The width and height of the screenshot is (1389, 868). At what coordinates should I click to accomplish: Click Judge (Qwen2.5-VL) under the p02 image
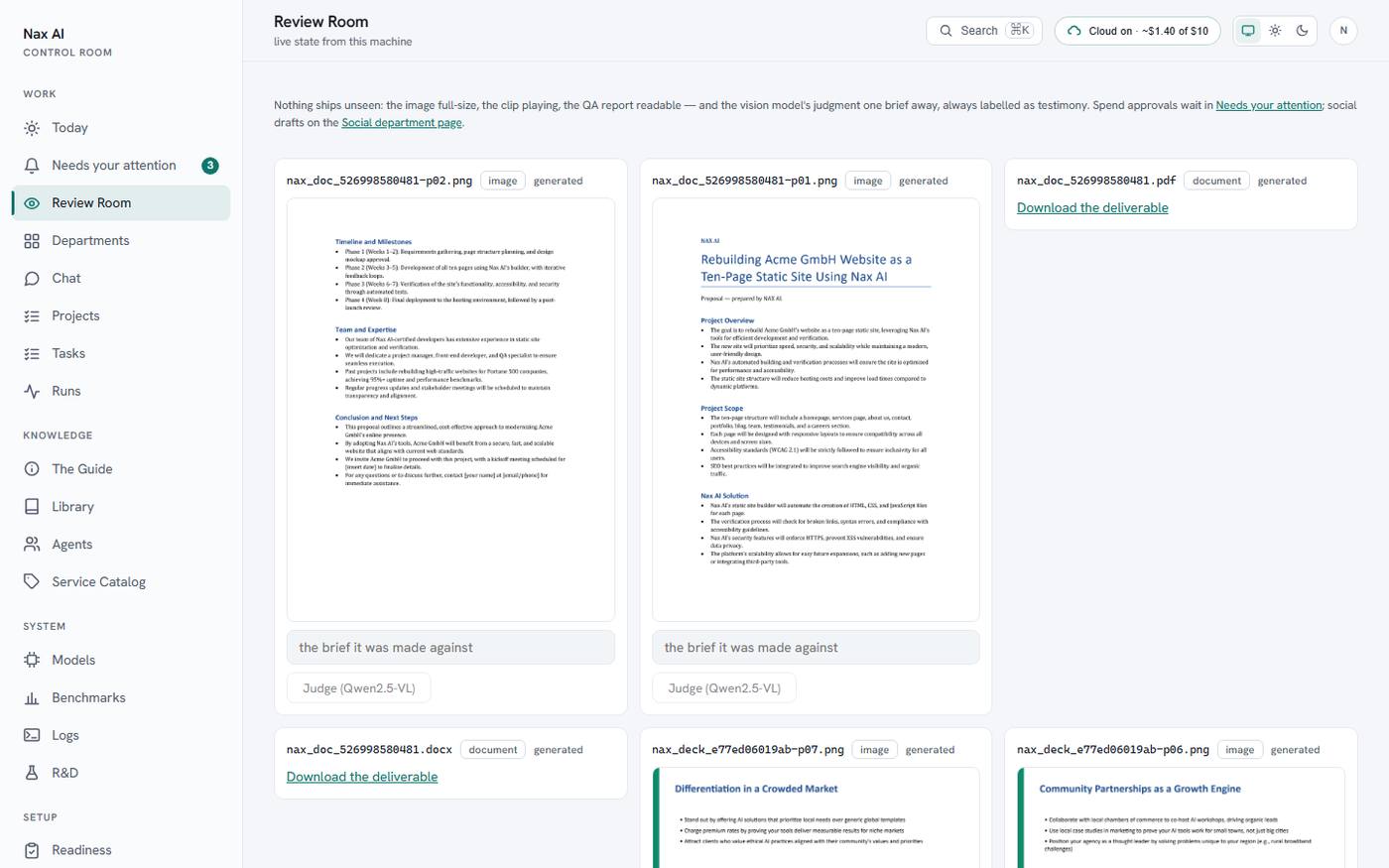click(359, 688)
